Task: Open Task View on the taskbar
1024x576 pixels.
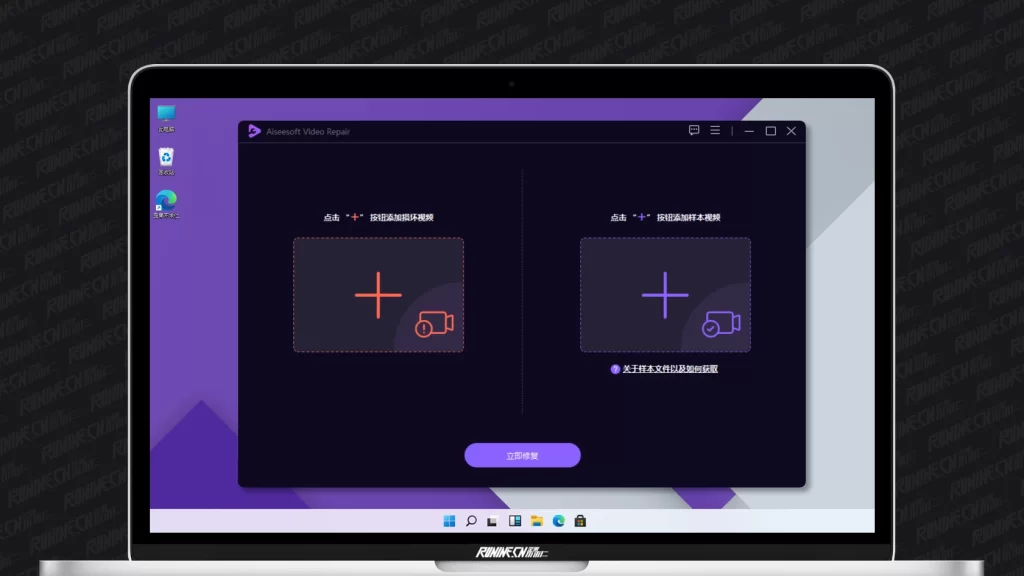Action: coord(493,521)
